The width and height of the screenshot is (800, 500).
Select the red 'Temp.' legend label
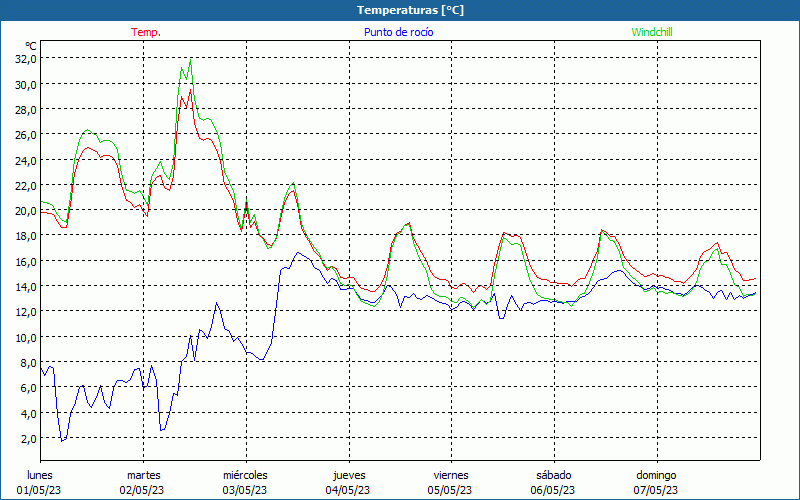[146, 32]
